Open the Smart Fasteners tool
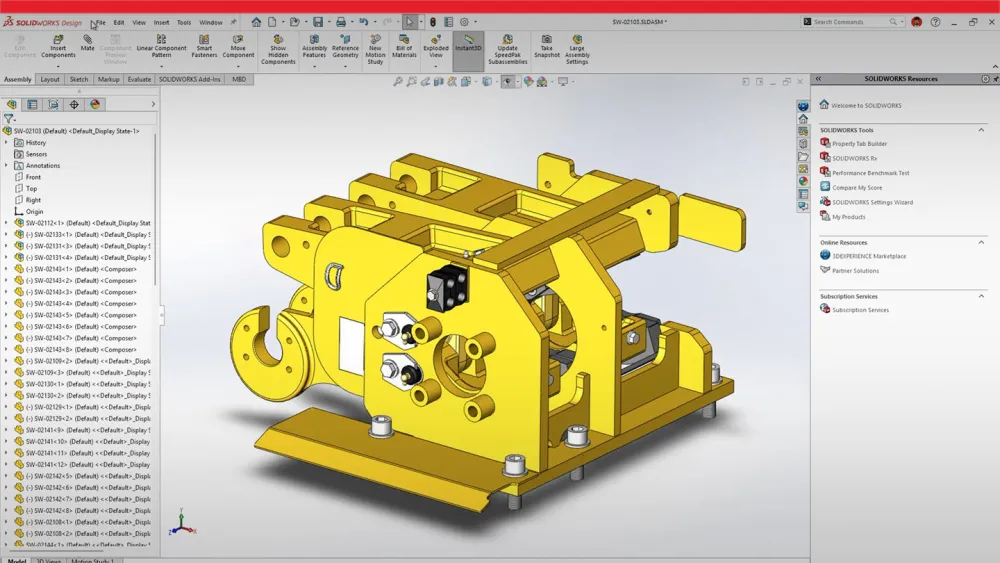 tap(204, 46)
